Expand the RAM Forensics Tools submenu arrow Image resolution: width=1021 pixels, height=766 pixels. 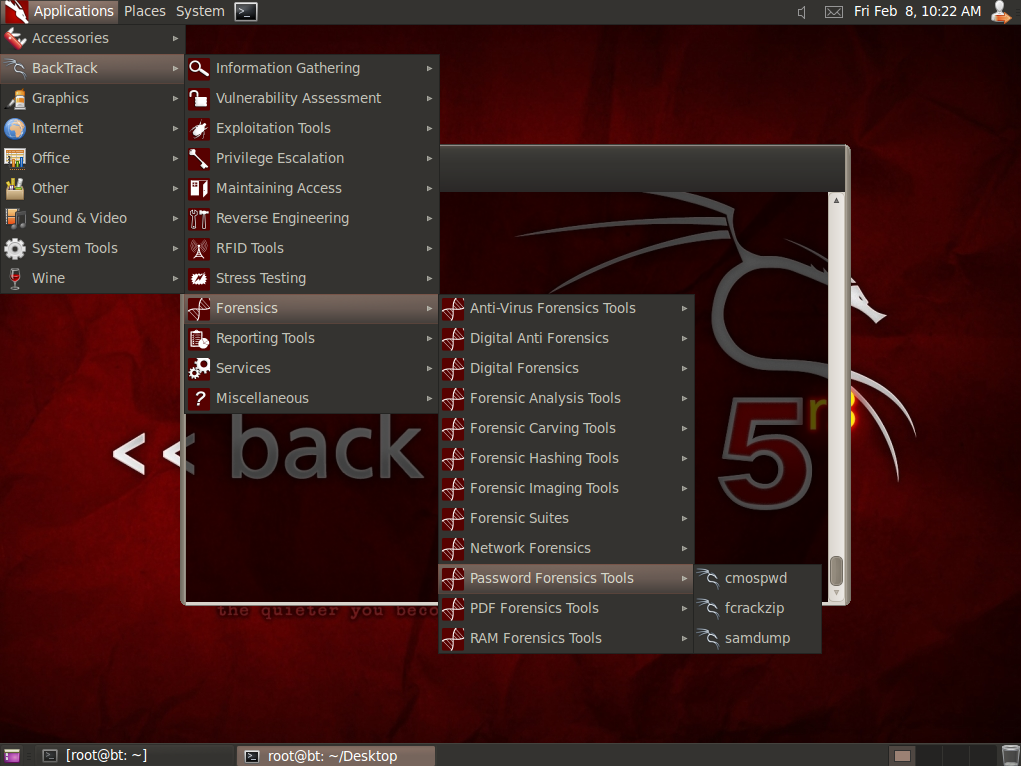(684, 638)
